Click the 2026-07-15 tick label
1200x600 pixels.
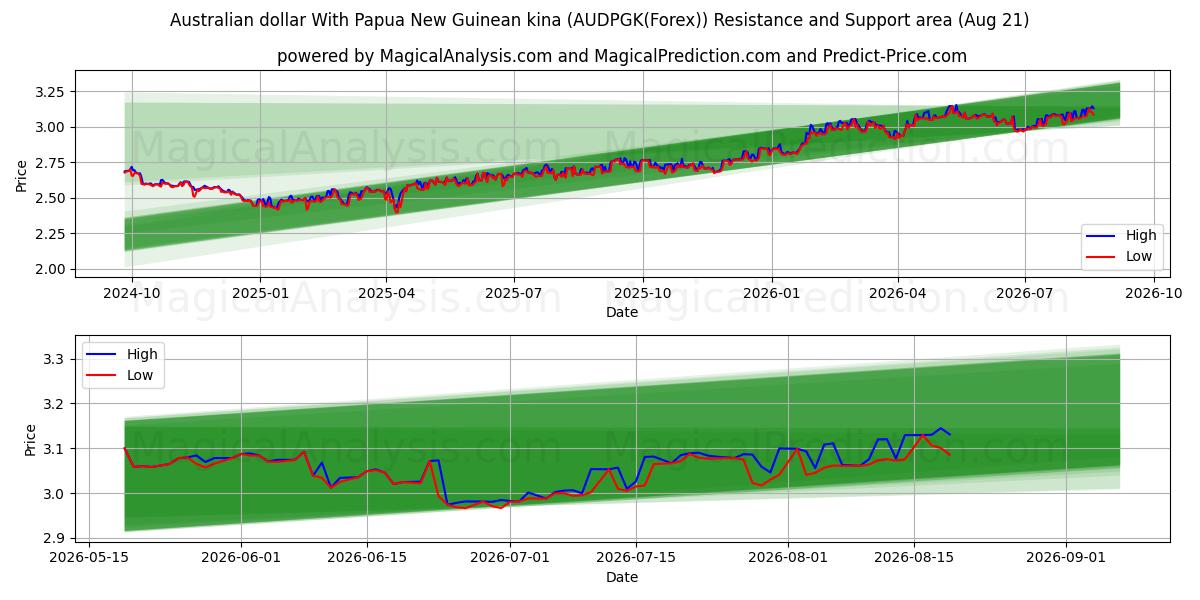(x=635, y=558)
